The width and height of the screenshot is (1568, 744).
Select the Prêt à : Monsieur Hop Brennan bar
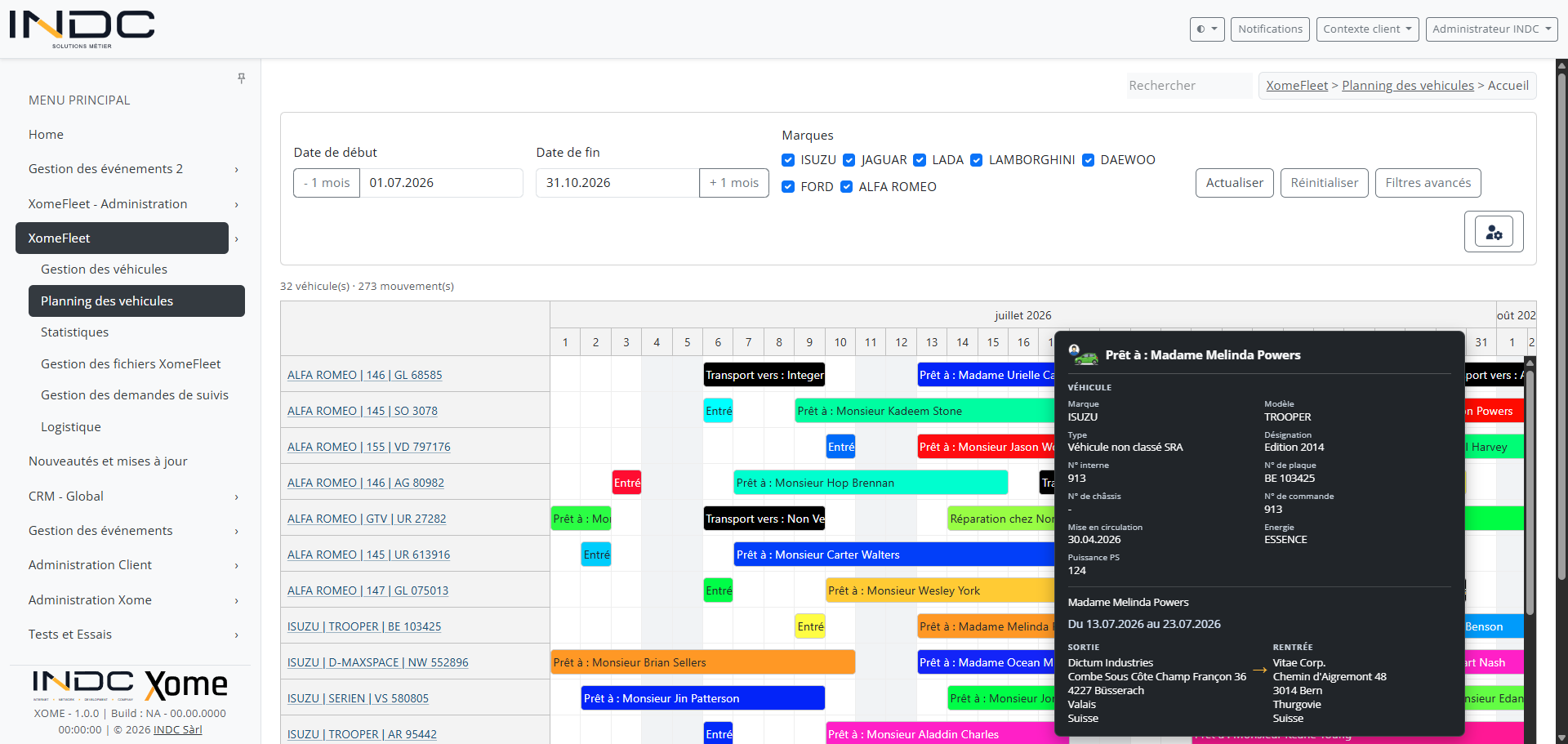tap(871, 483)
